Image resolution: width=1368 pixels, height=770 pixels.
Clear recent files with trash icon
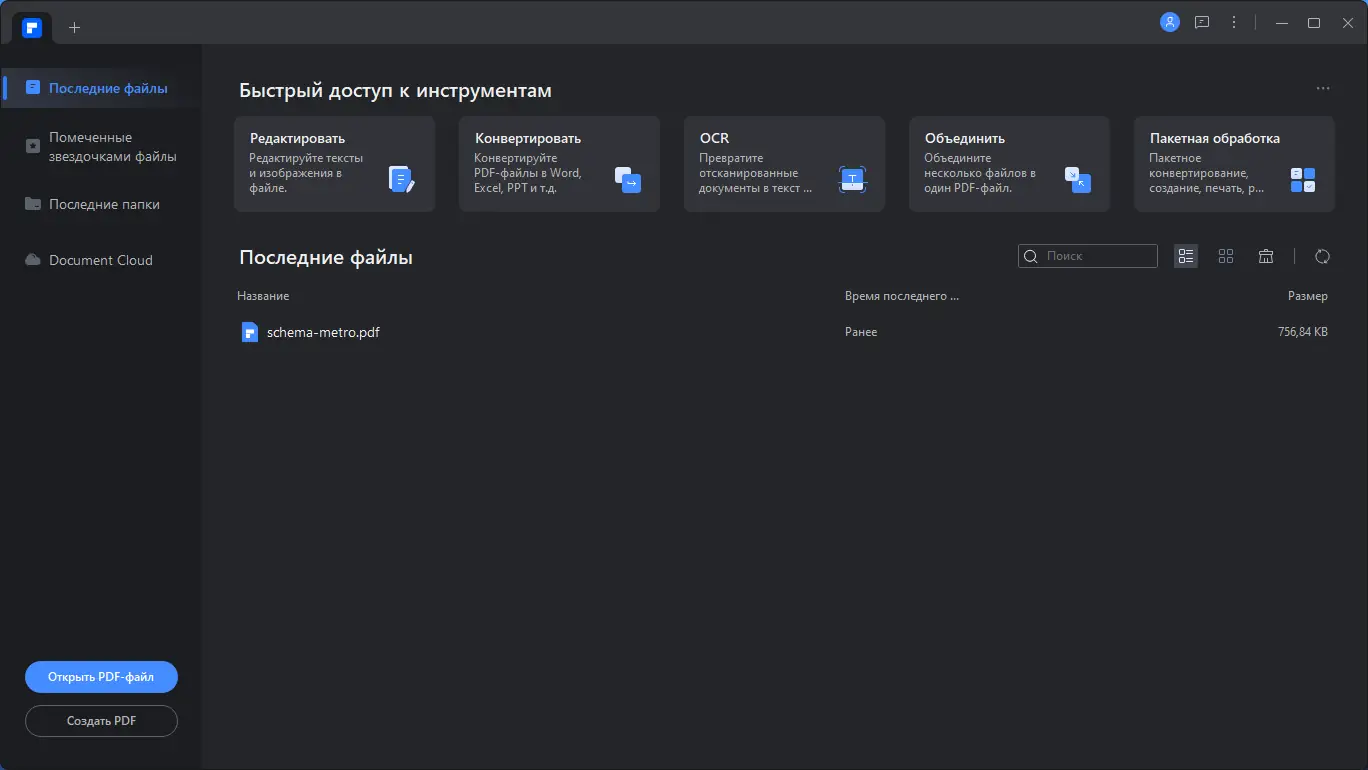[1266, 256]
